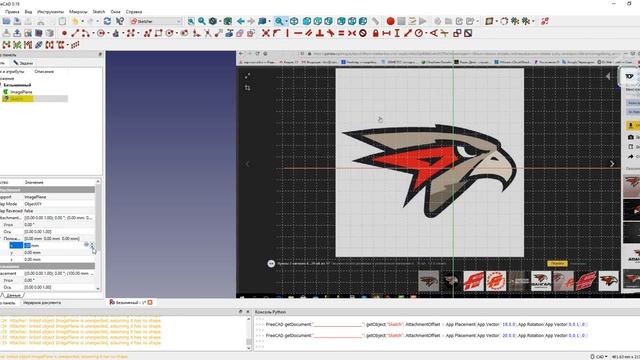Select the Create Arc sketch tool
Viewport: 640px width, 360px height.
(85, 33)
